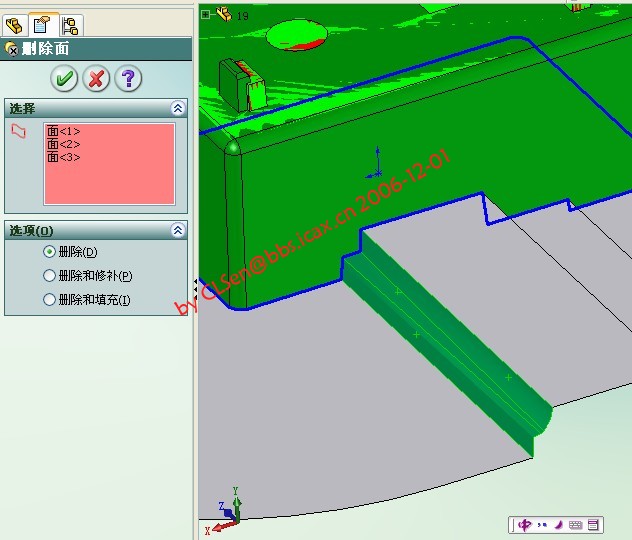
Task: Select 面<2> in the selection list
Action: (x=64, y=144)
